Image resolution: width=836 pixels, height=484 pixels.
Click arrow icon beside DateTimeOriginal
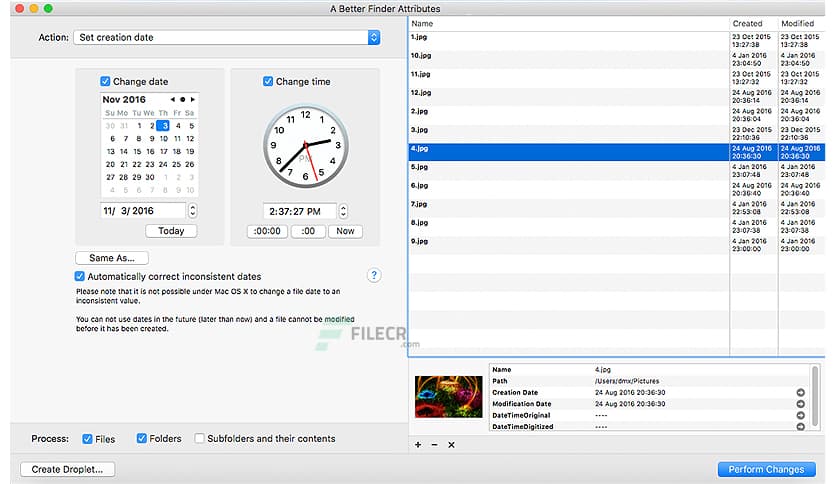800,415
